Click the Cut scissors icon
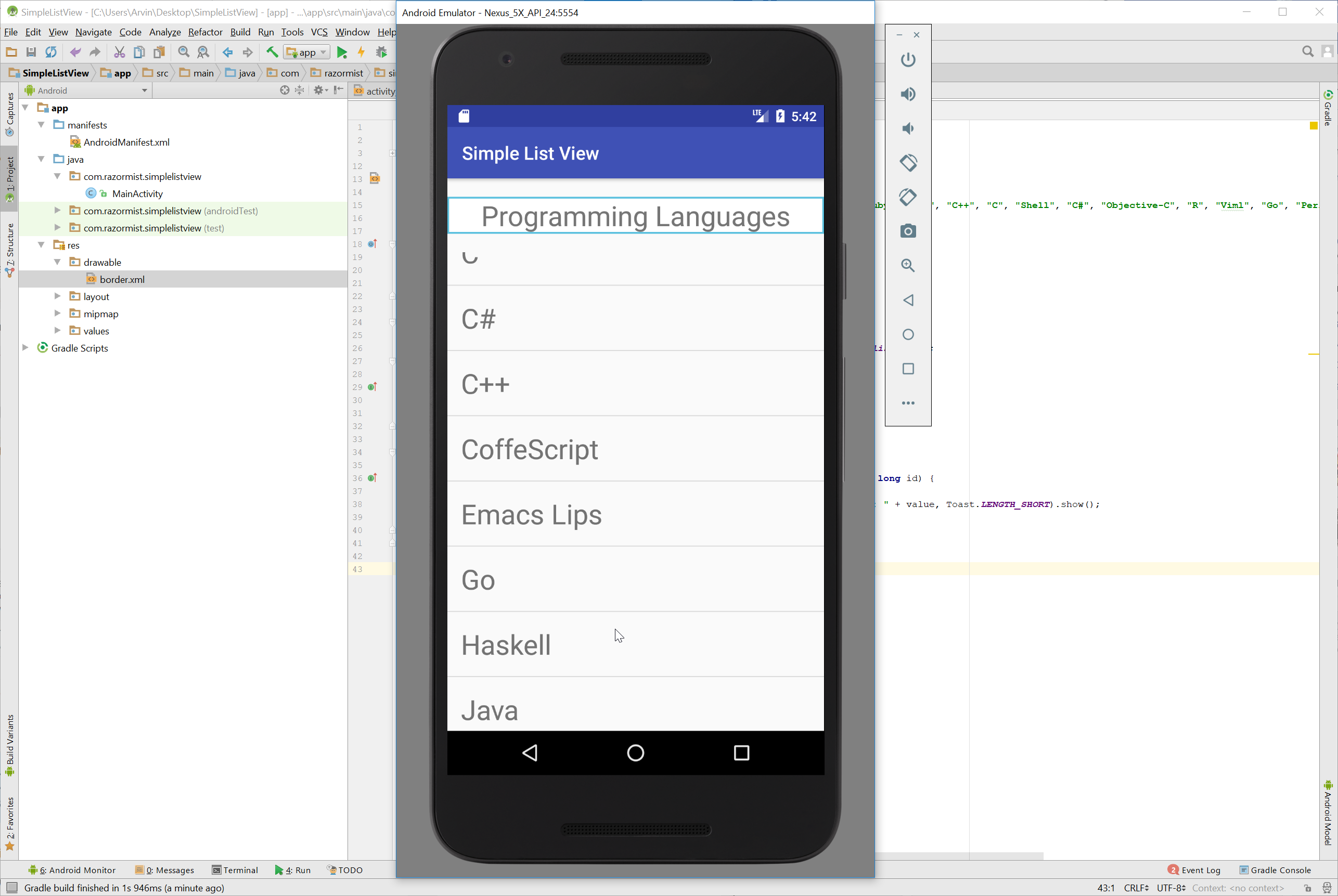 tap(119, 53)
